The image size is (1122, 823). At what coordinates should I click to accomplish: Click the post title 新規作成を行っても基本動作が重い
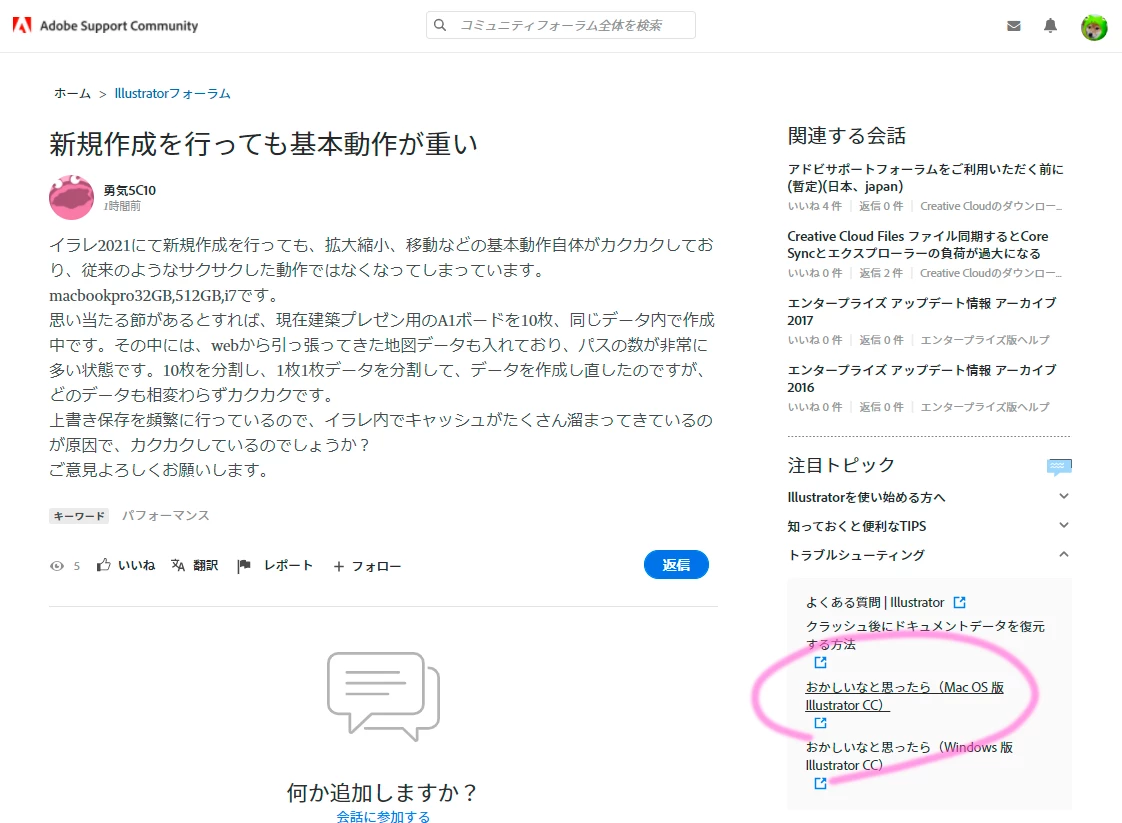coord(263,144)
